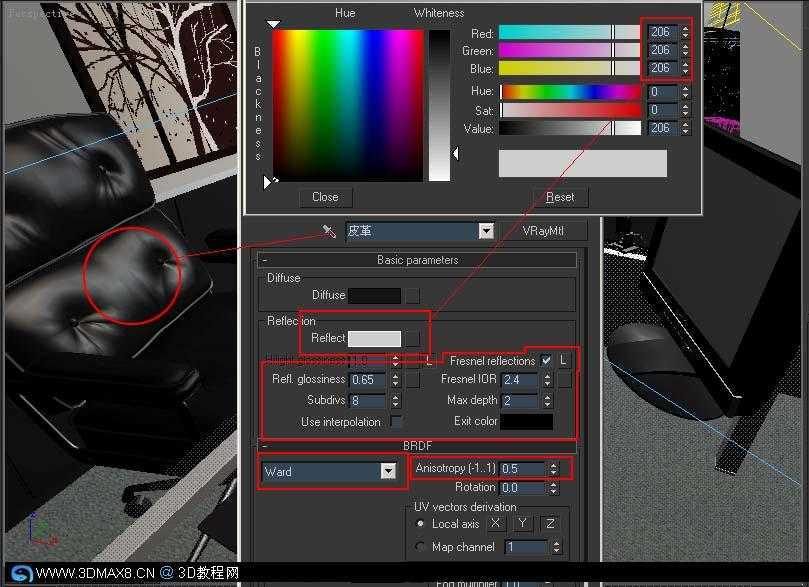
Task: Click the Hue gradient slider bar
Action: (x=570, y=92)
